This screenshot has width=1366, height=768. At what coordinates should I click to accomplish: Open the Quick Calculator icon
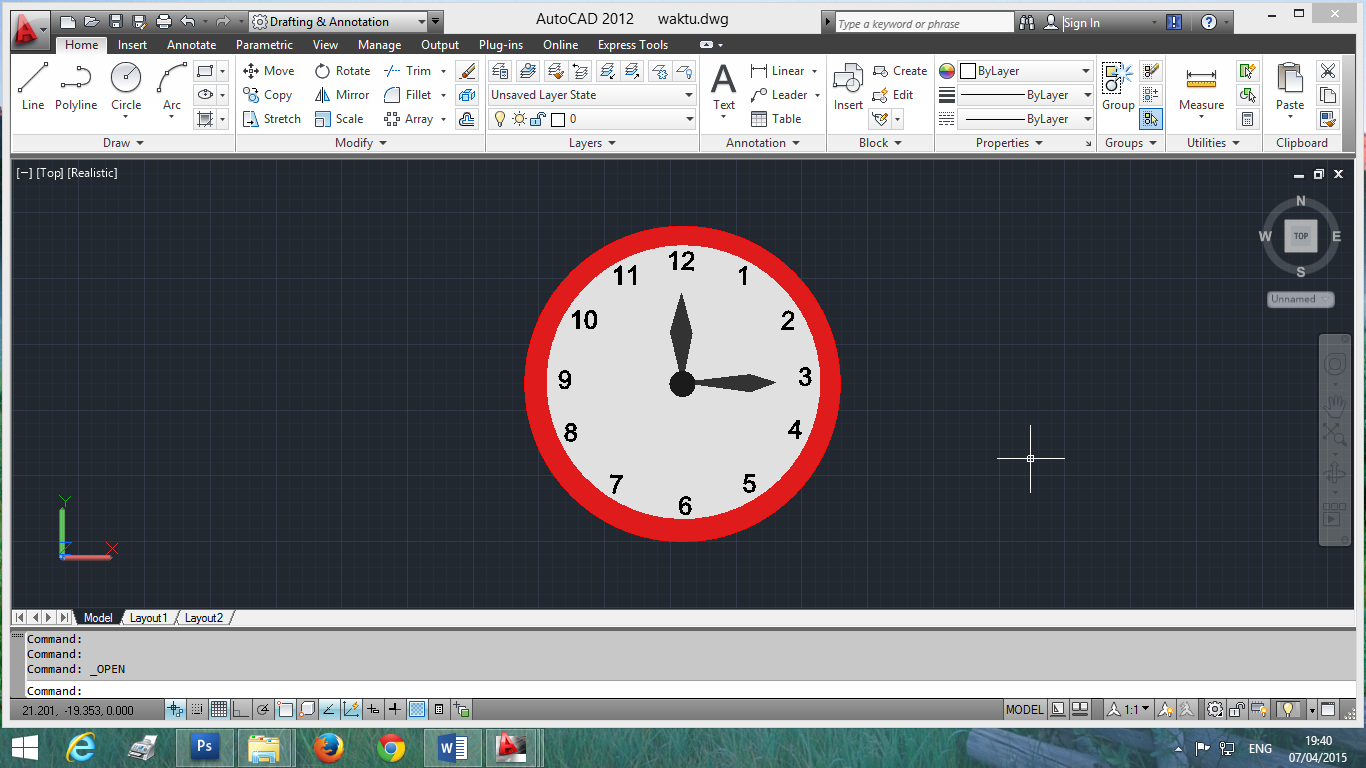[x=1247, y=119]
